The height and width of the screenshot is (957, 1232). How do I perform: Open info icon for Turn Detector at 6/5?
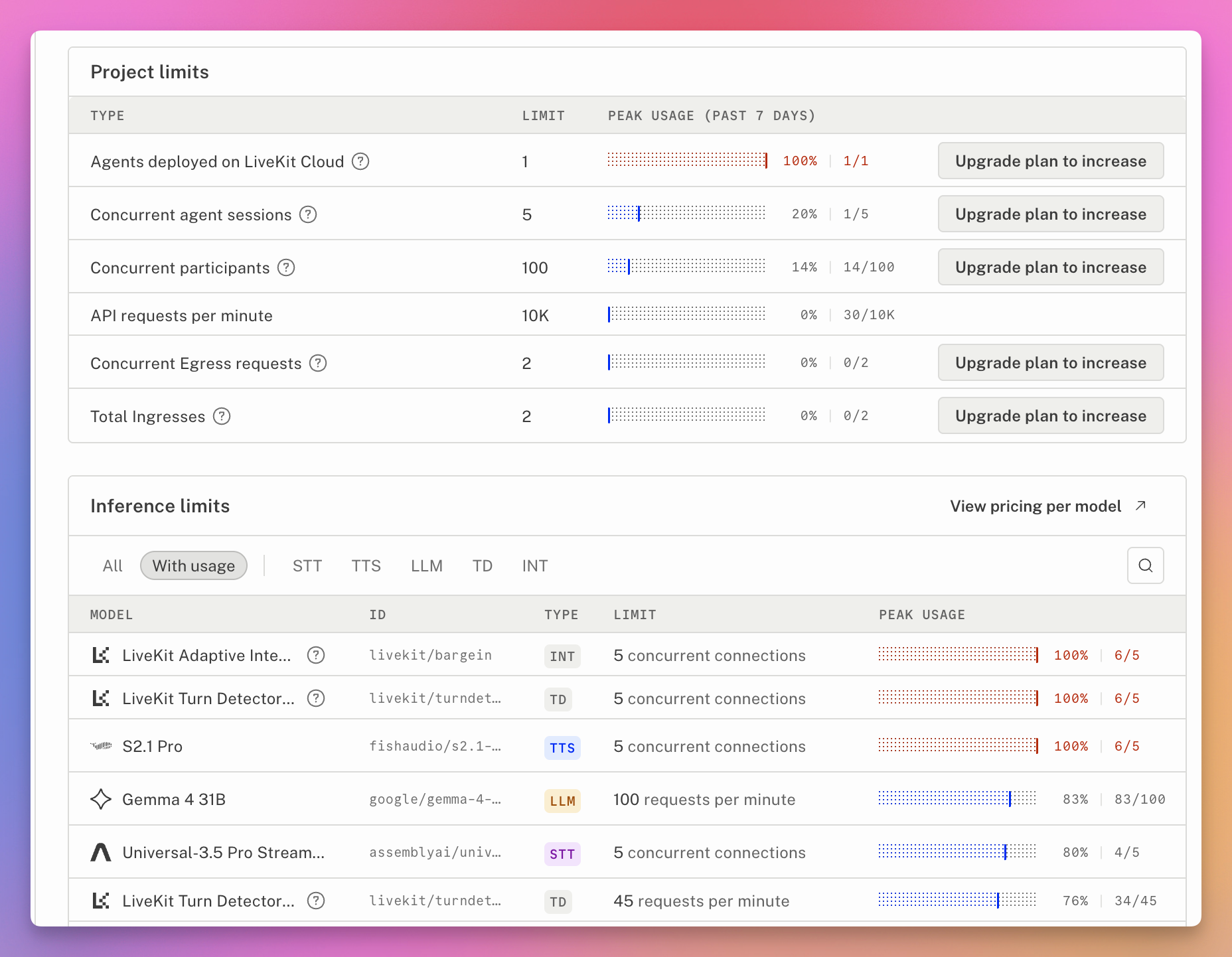click(316, 698)
